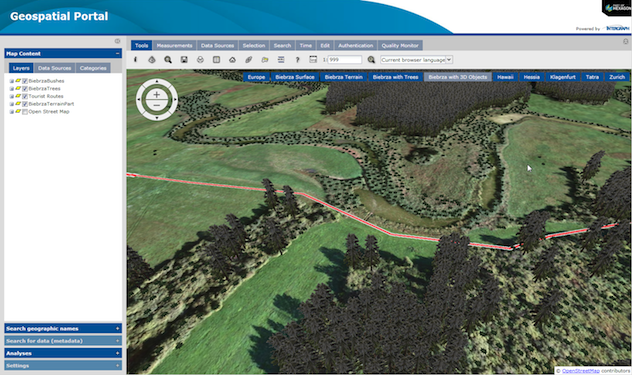Screen dimensions: 632x375
Task: Click the info tool icon in toolbar
Action: [x=135, y=60]
